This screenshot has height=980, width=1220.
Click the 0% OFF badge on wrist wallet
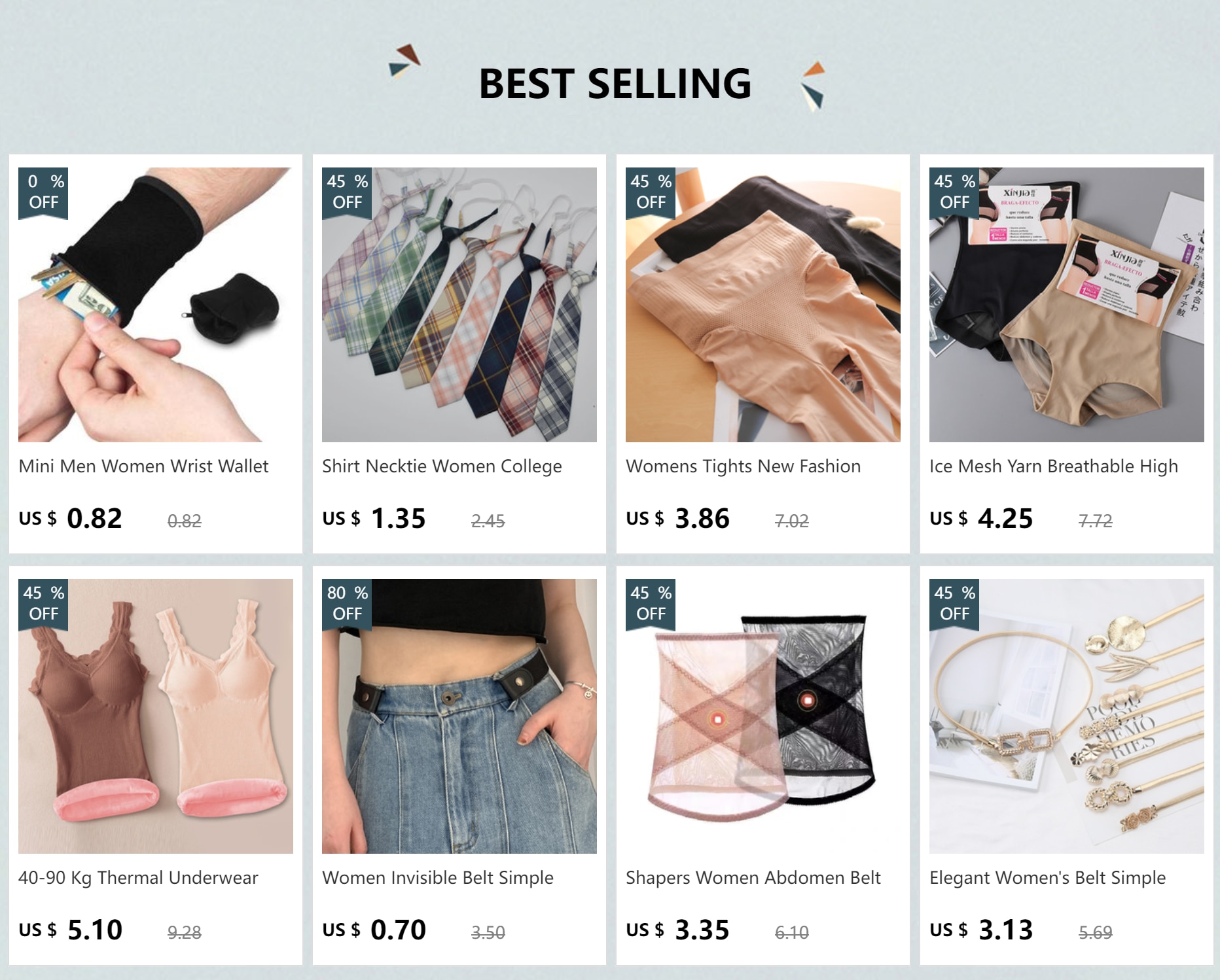43,192
